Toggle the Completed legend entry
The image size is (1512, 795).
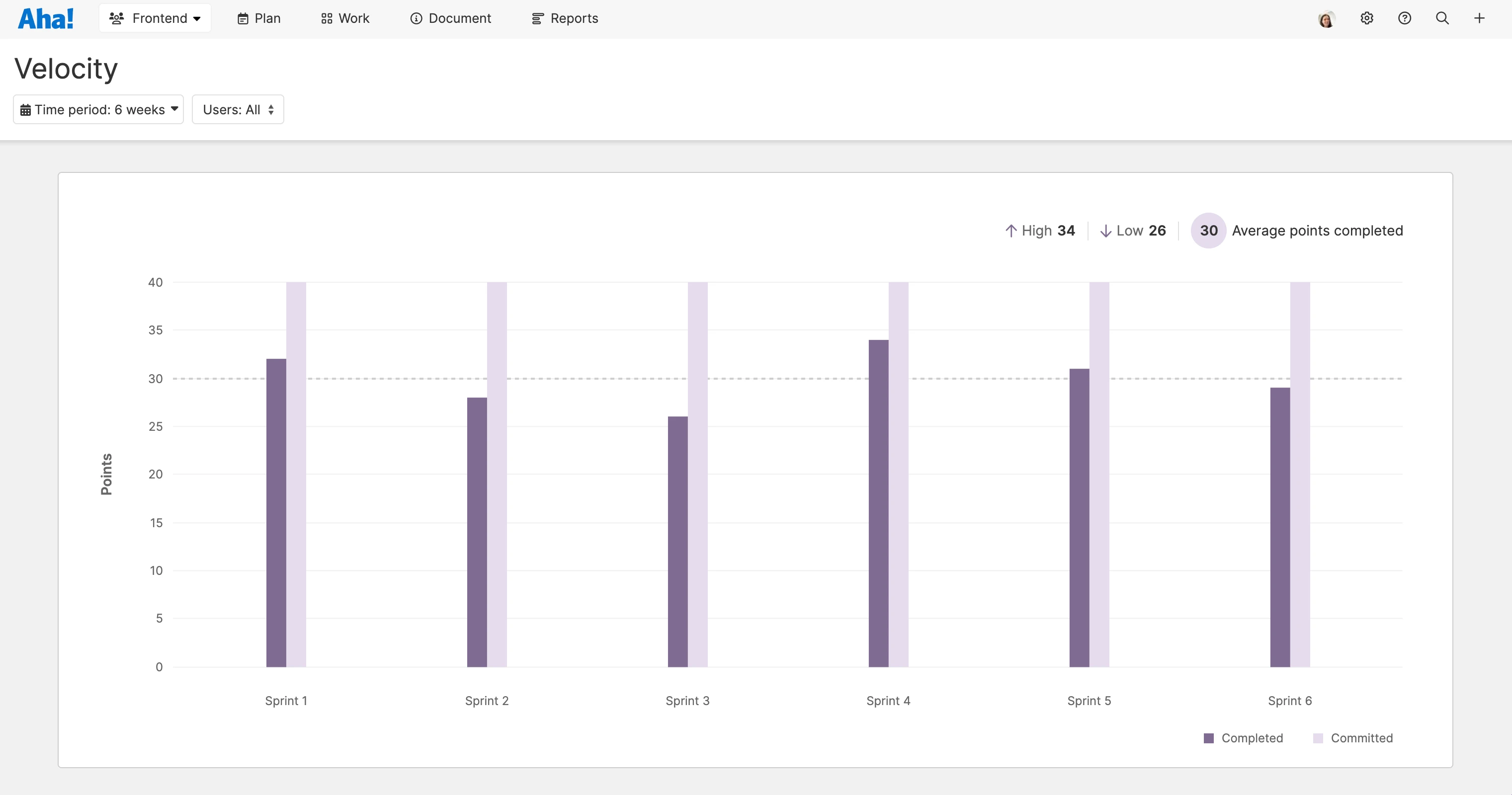[1245, 738]
